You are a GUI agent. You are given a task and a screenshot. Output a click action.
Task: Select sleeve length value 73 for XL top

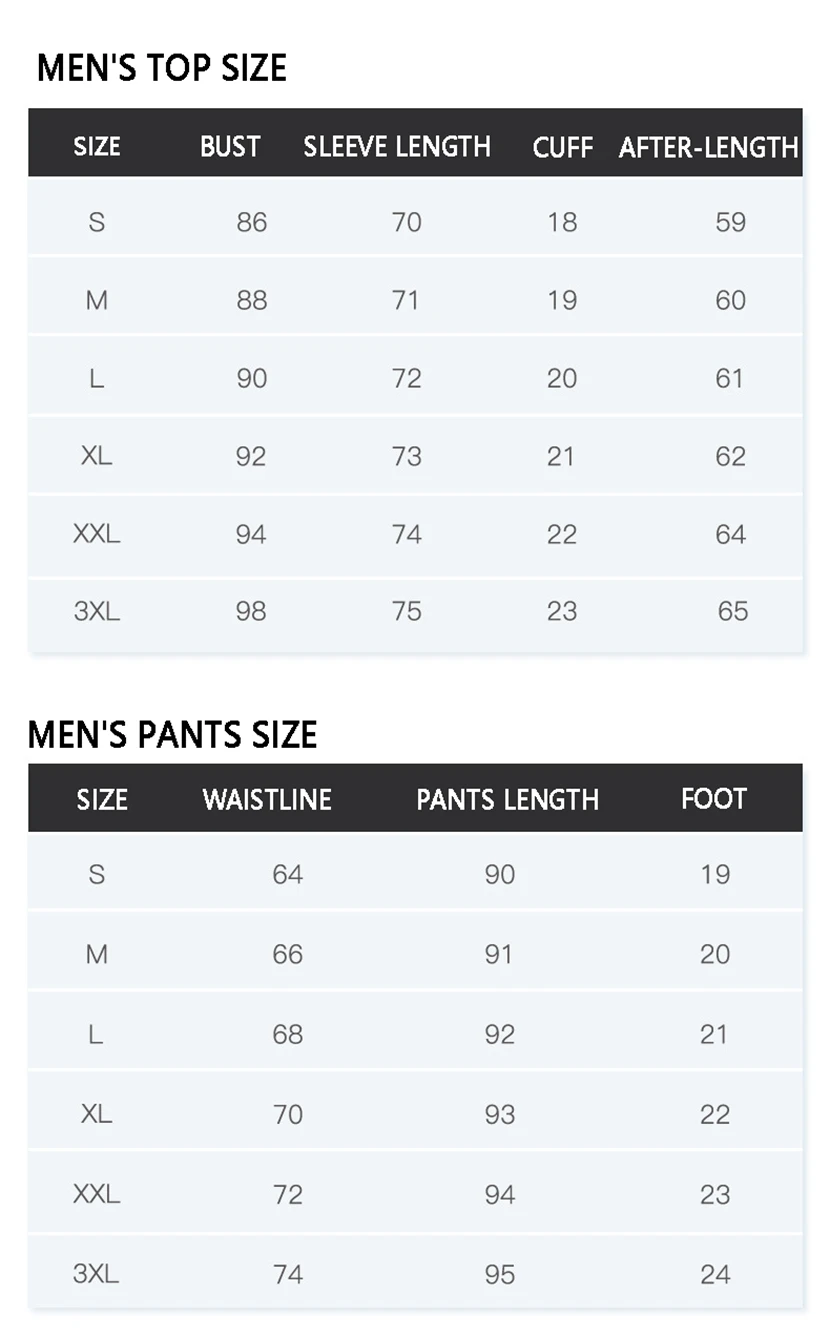click(406, 456)
